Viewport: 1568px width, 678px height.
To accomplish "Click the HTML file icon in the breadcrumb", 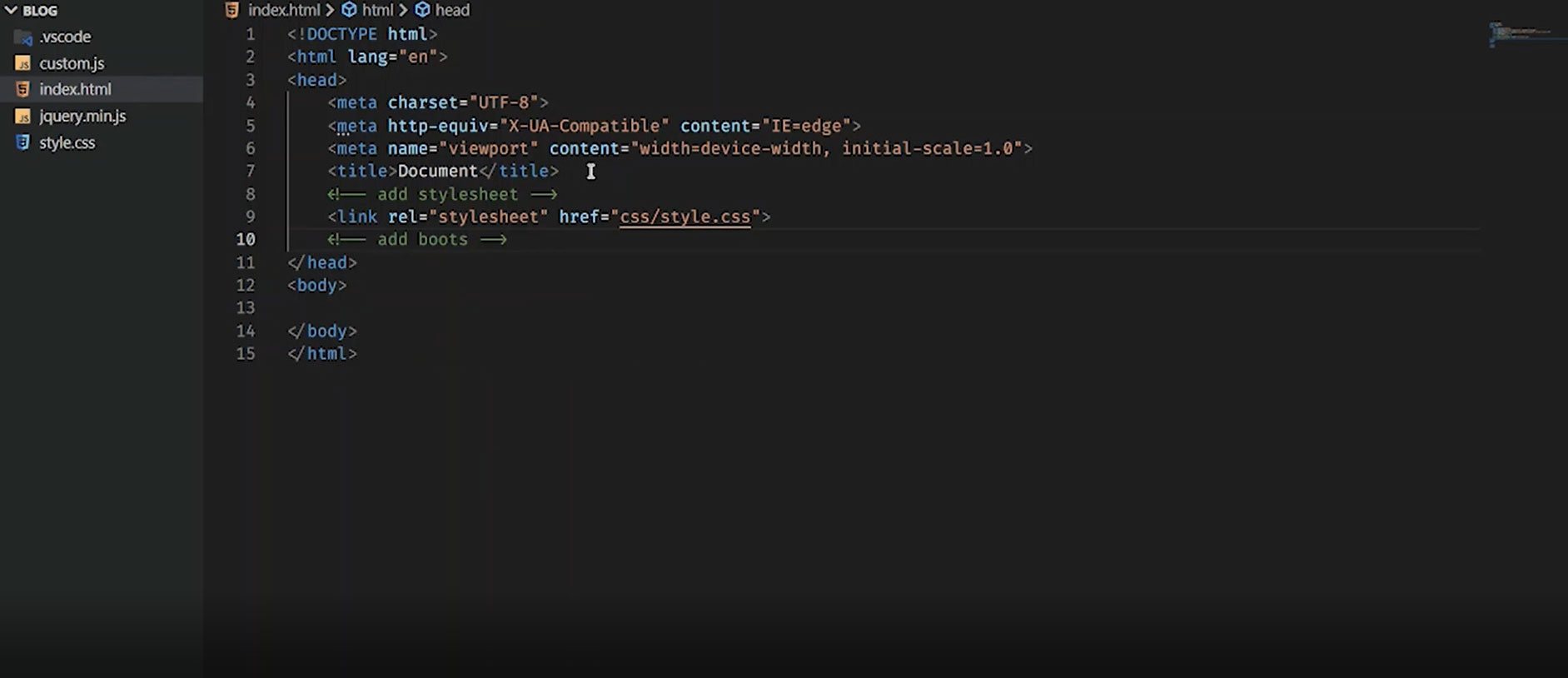I will click(x=232, y=10).
